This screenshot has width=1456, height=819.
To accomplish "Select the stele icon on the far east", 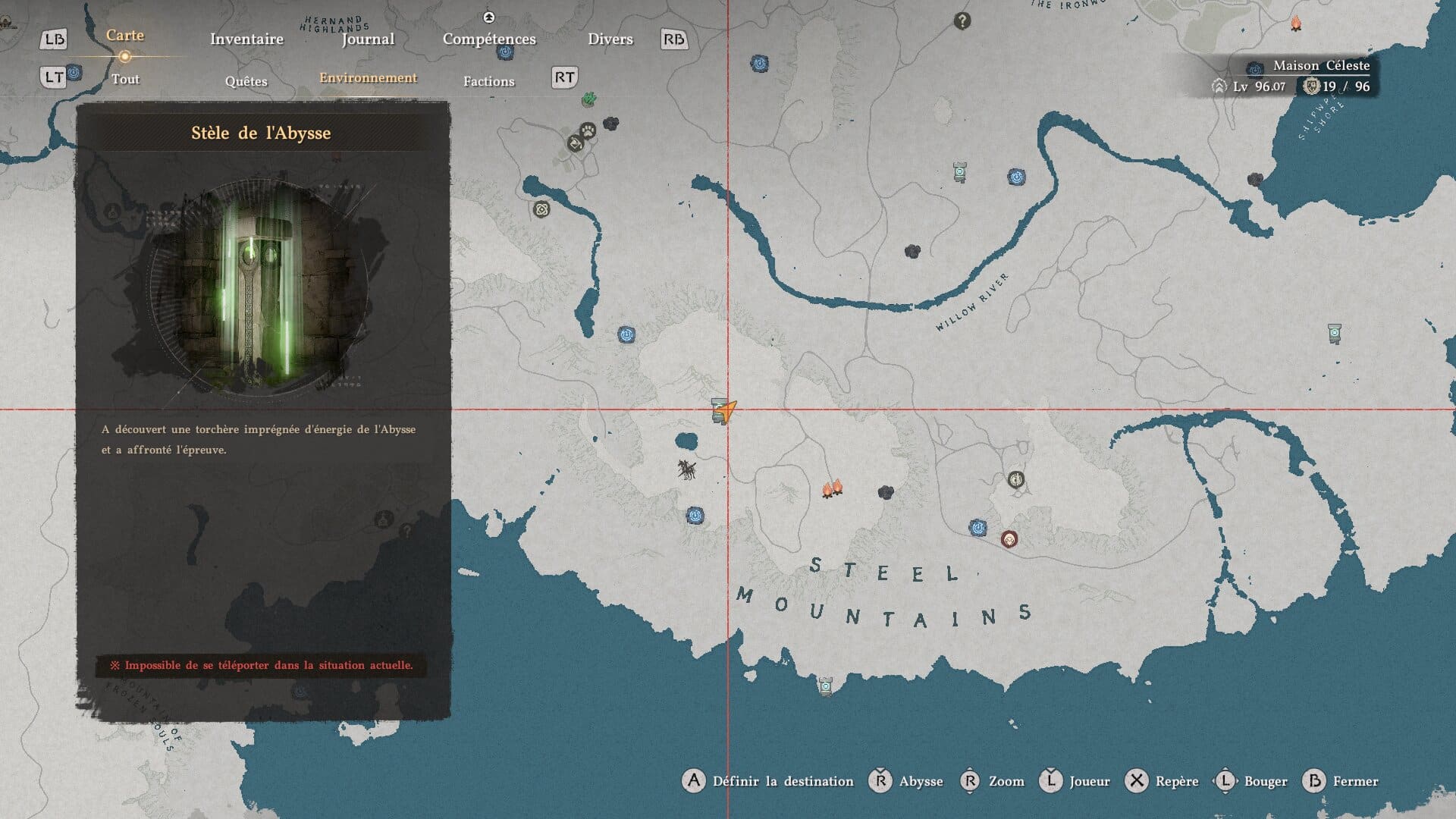I will click(1335, 333).
